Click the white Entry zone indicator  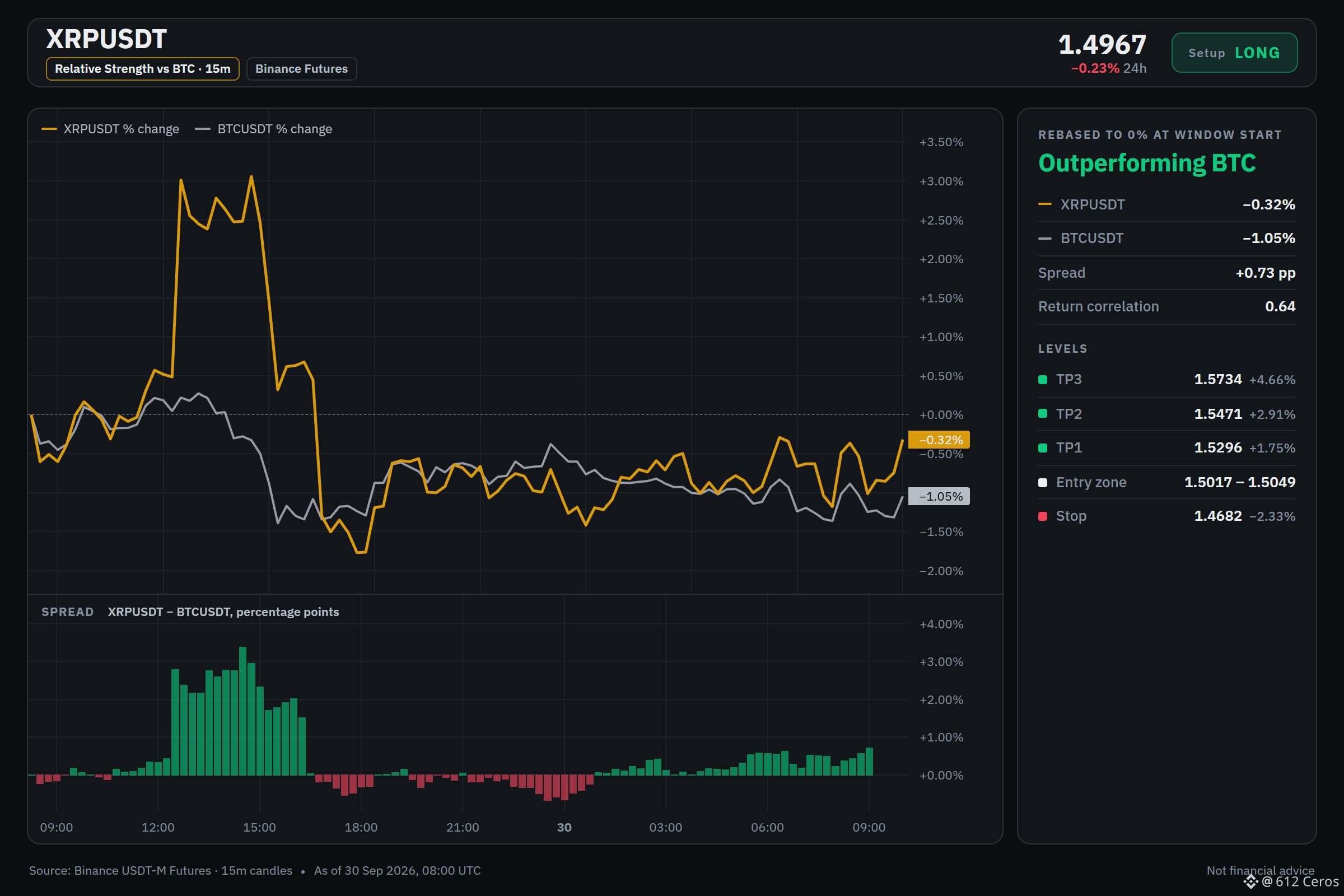coord(1042,482)
